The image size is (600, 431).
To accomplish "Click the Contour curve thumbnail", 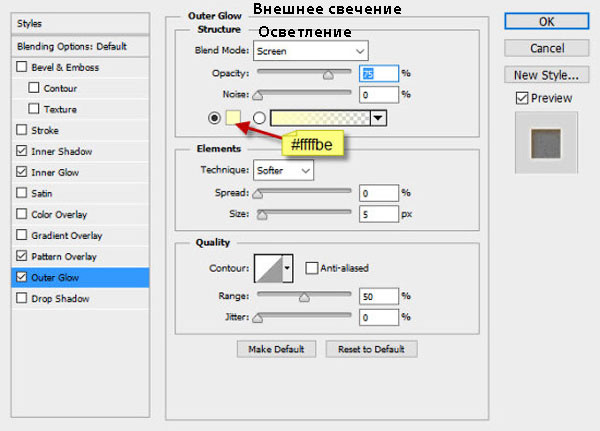I will click(269, 268).
